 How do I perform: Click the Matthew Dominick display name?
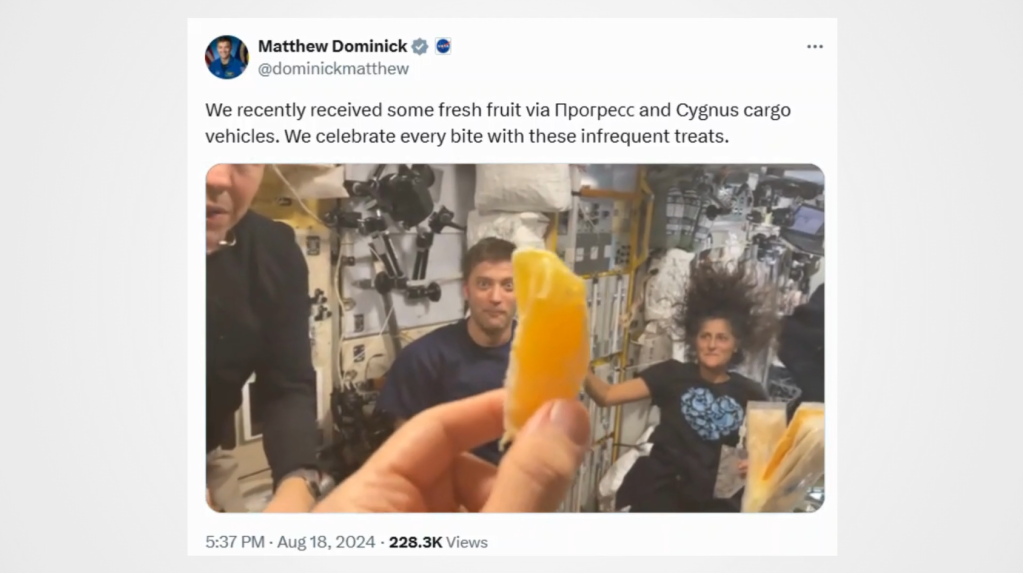coord(333,46)
